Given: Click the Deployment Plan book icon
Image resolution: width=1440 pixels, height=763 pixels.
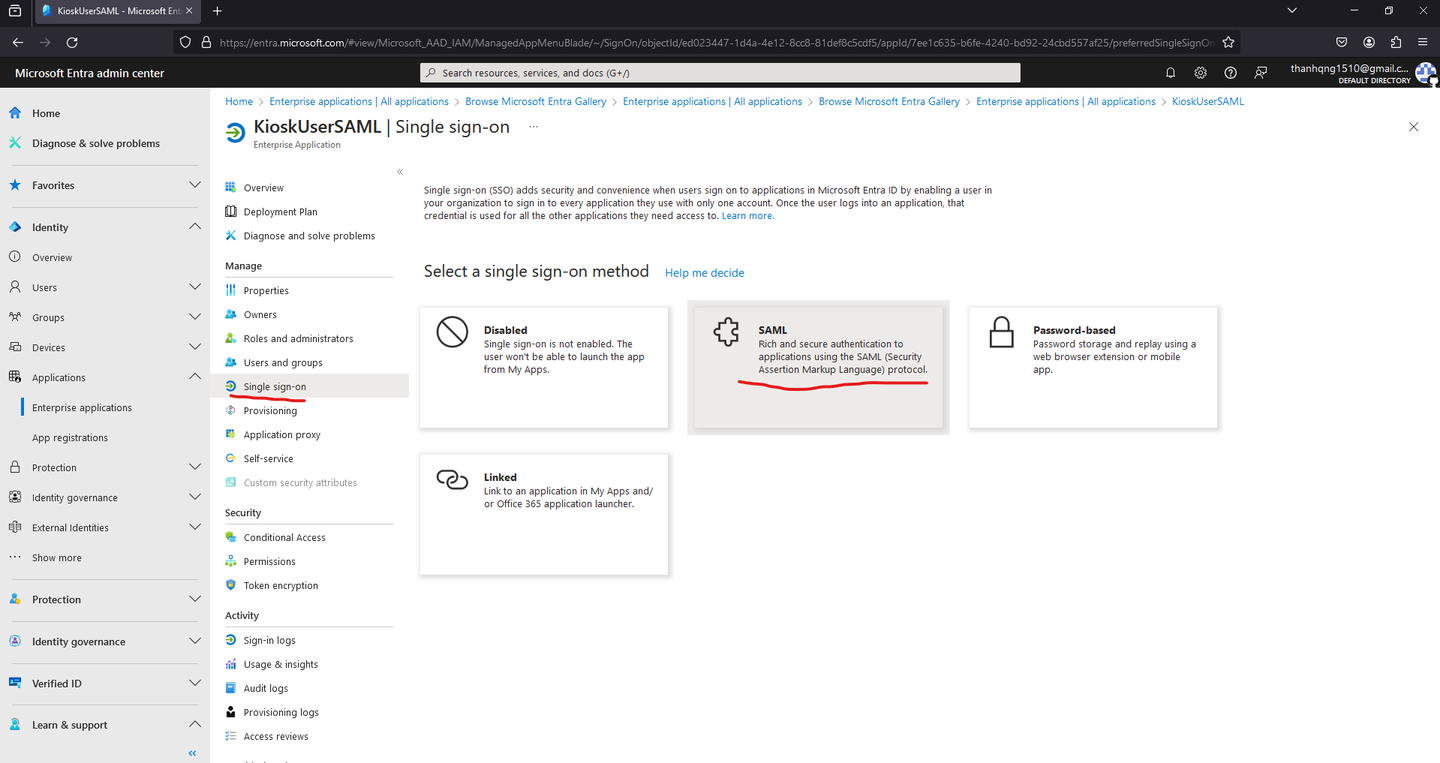Looking at the screenshot, I should [231, 211].
